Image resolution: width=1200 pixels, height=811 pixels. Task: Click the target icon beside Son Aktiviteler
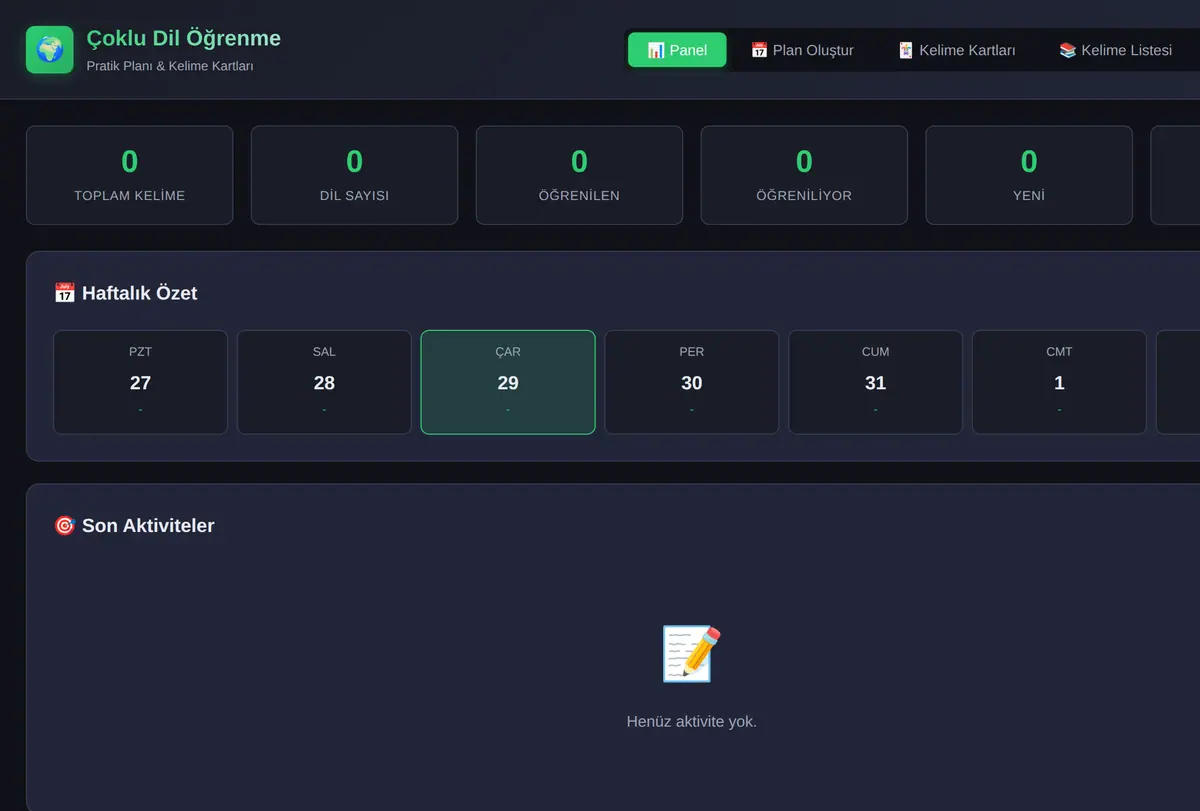[x=65, y=525]
